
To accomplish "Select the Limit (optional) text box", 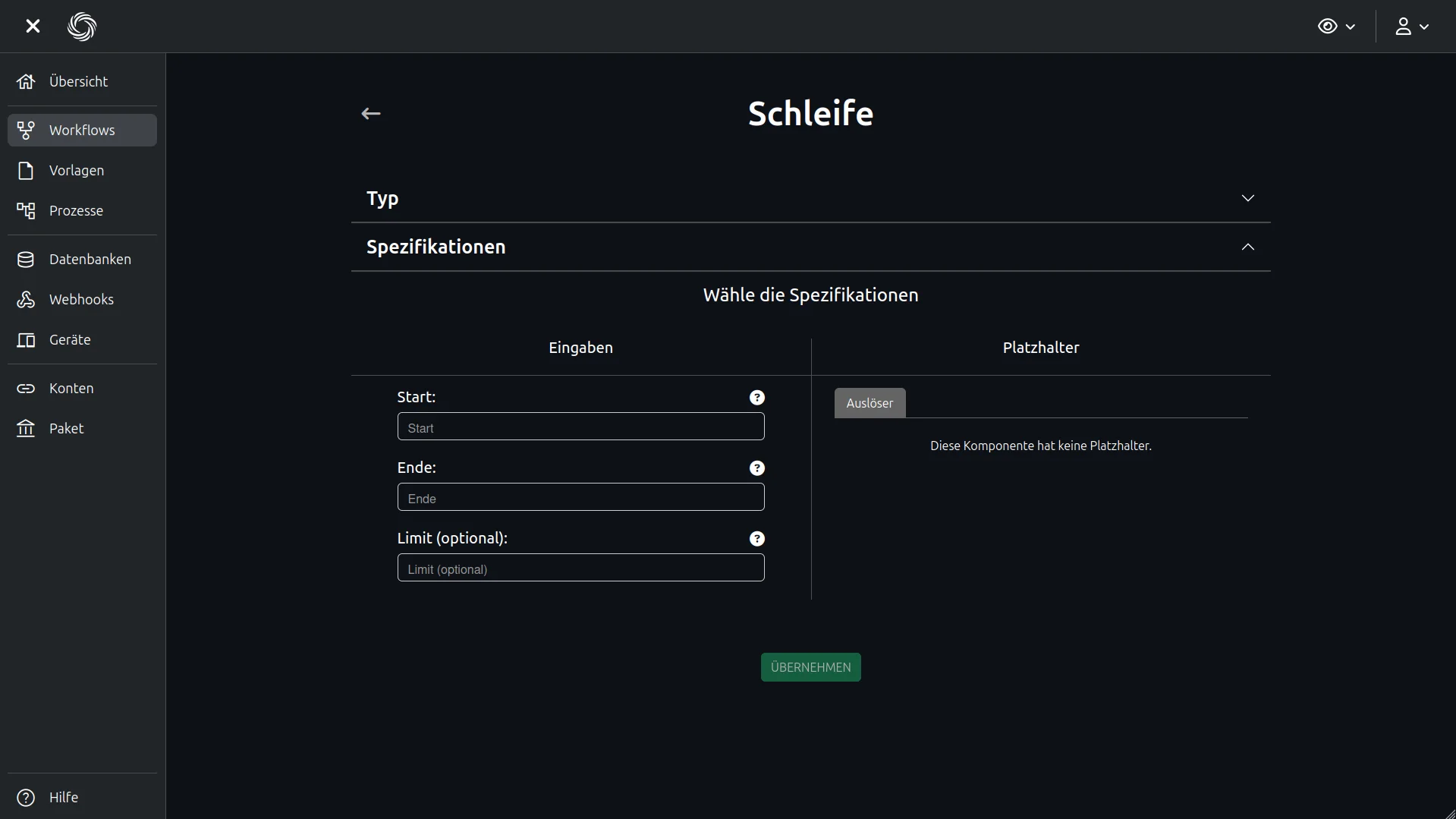I will (x=580, y=569).
